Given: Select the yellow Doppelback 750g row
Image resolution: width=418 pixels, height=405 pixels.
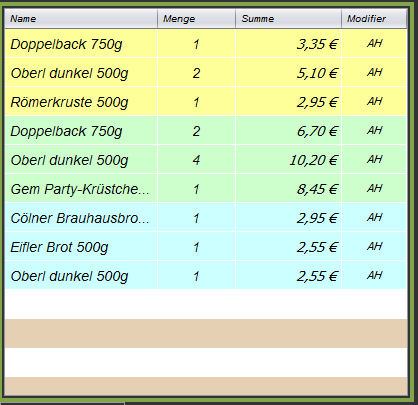Looking at the screenshot, I should click(x=206, y=44).
